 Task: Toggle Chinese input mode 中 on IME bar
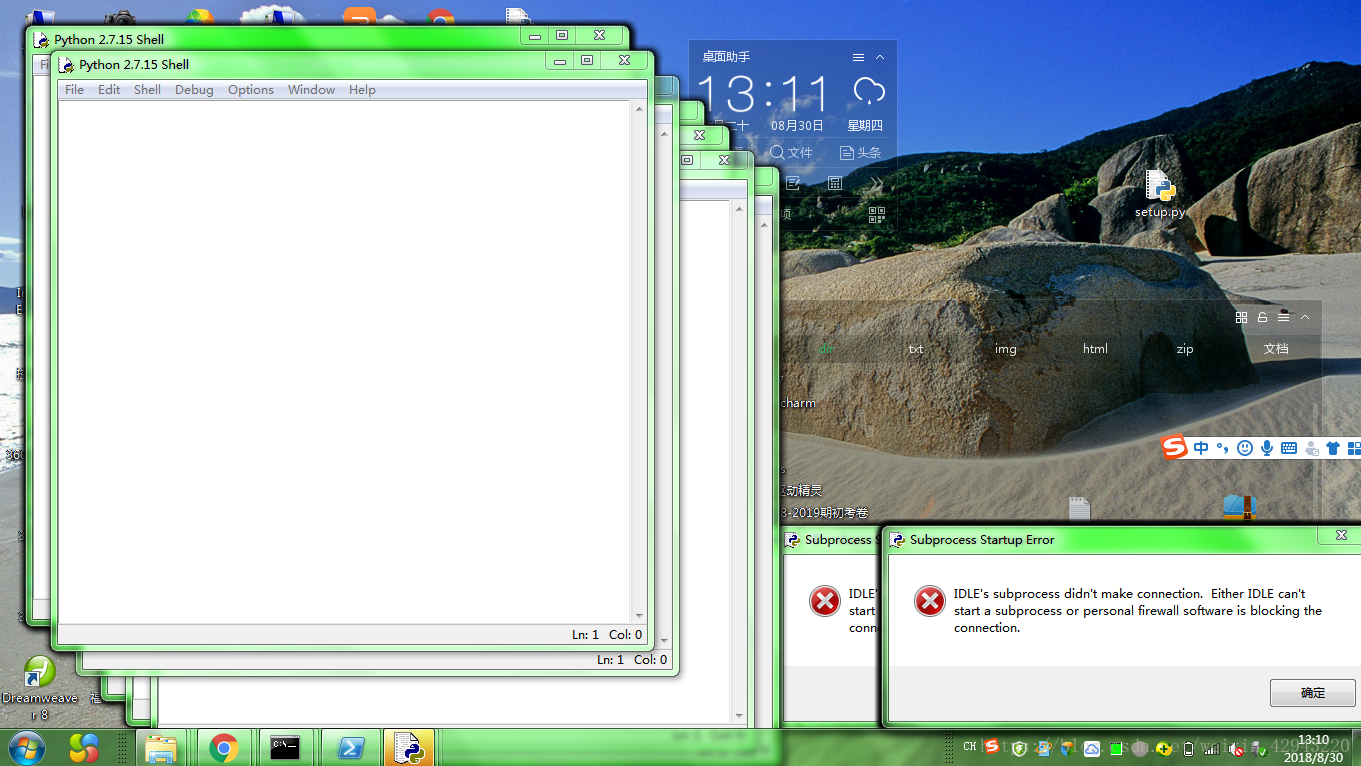tap(1201, 448)
